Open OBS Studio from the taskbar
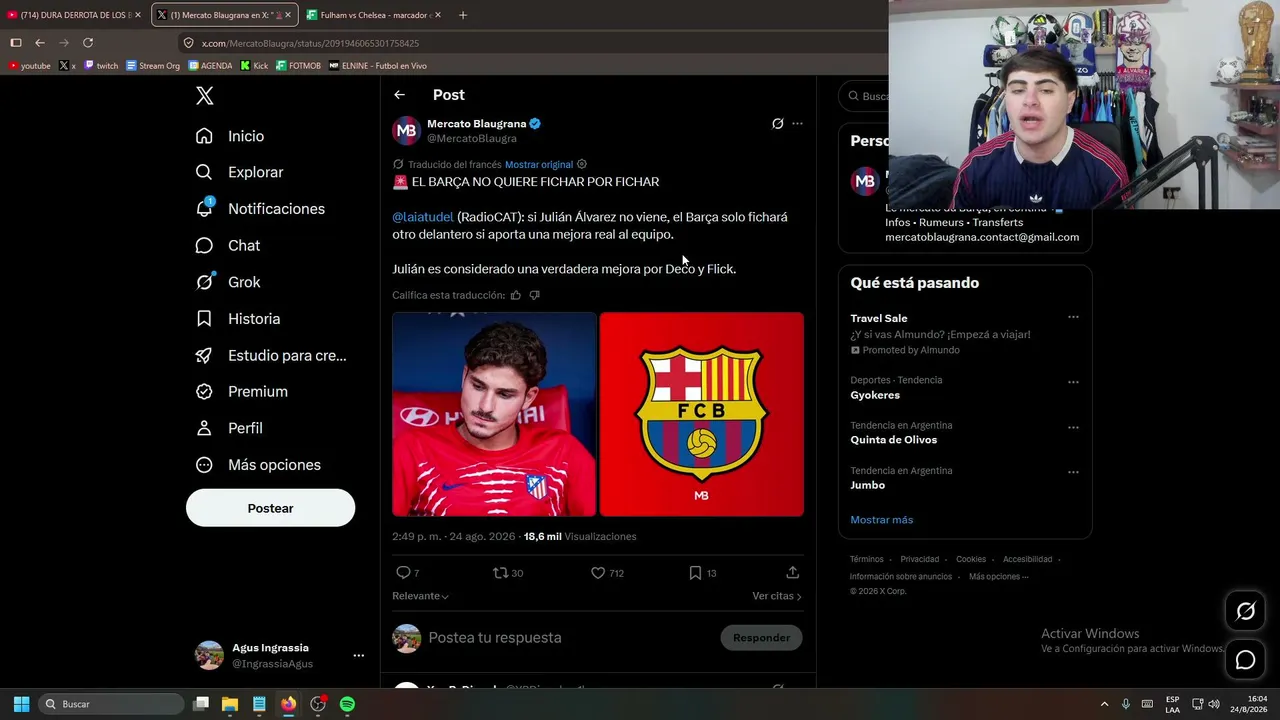The image size is (1280, 720). click(318, 704)
